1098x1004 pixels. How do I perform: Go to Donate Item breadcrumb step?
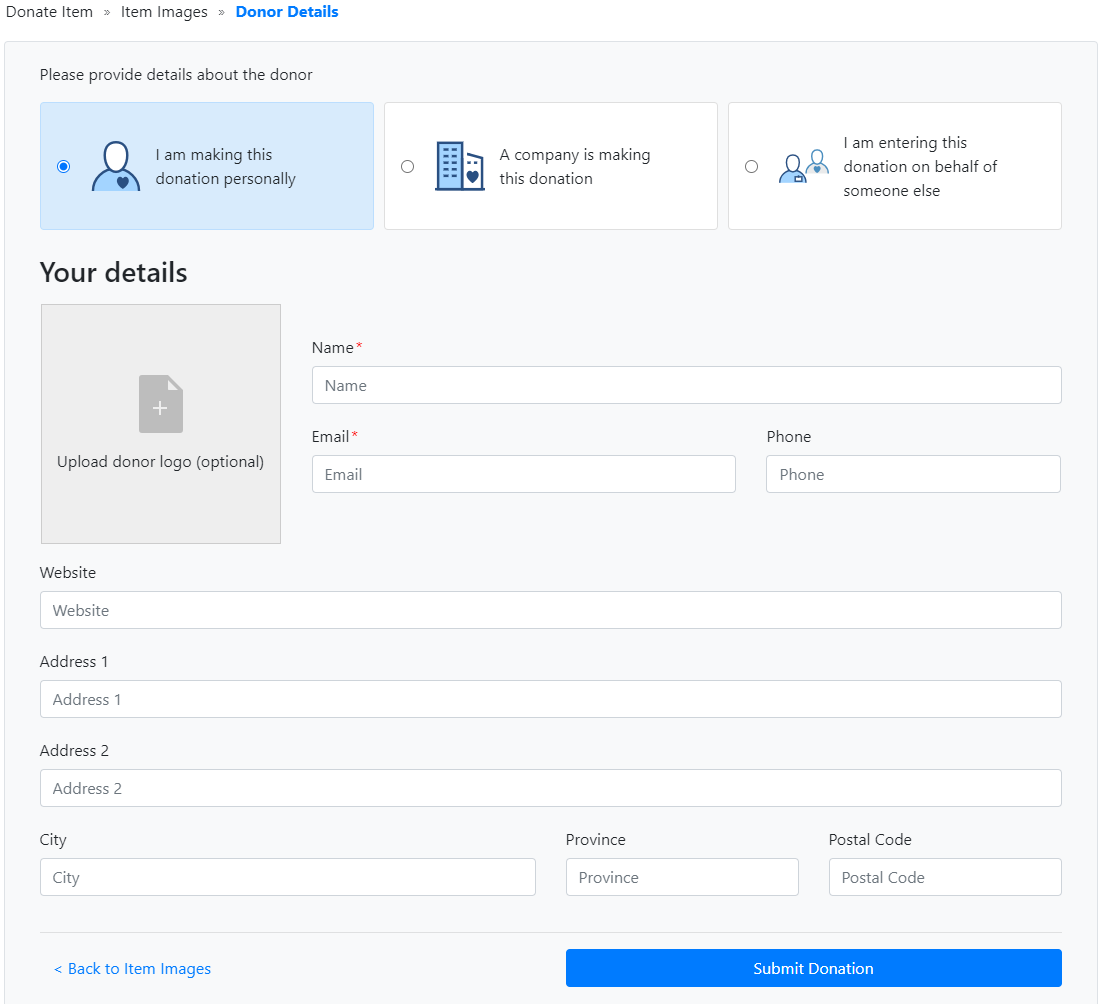[49, 12]
